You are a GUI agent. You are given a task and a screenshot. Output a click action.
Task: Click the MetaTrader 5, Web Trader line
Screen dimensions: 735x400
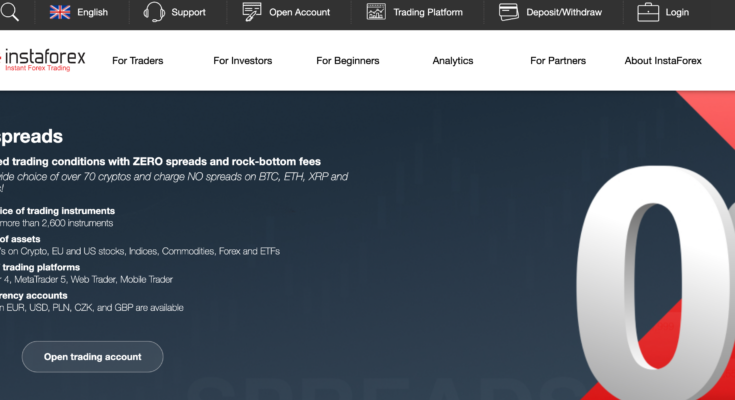[x=86, y=279]
